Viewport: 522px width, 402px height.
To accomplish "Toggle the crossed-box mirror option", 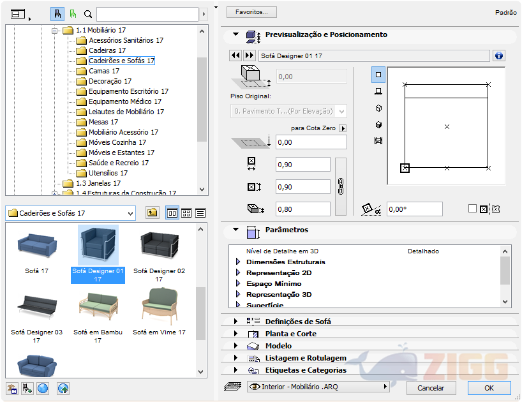I will click(x=483, y=209).
